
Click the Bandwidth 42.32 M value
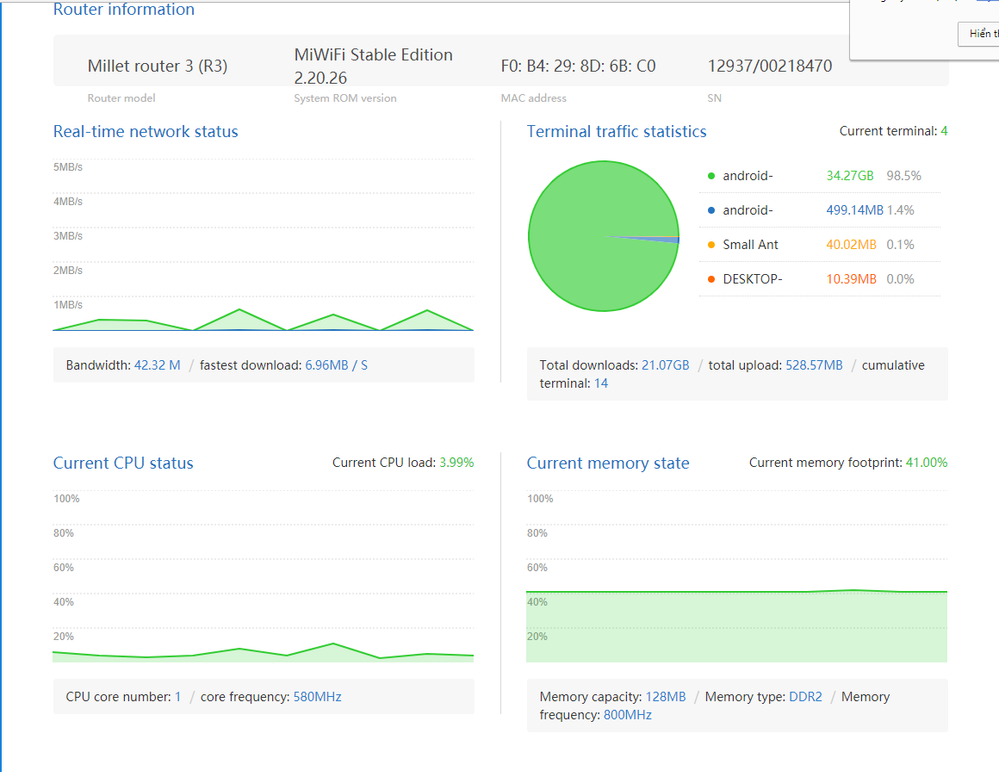[157, 365]
